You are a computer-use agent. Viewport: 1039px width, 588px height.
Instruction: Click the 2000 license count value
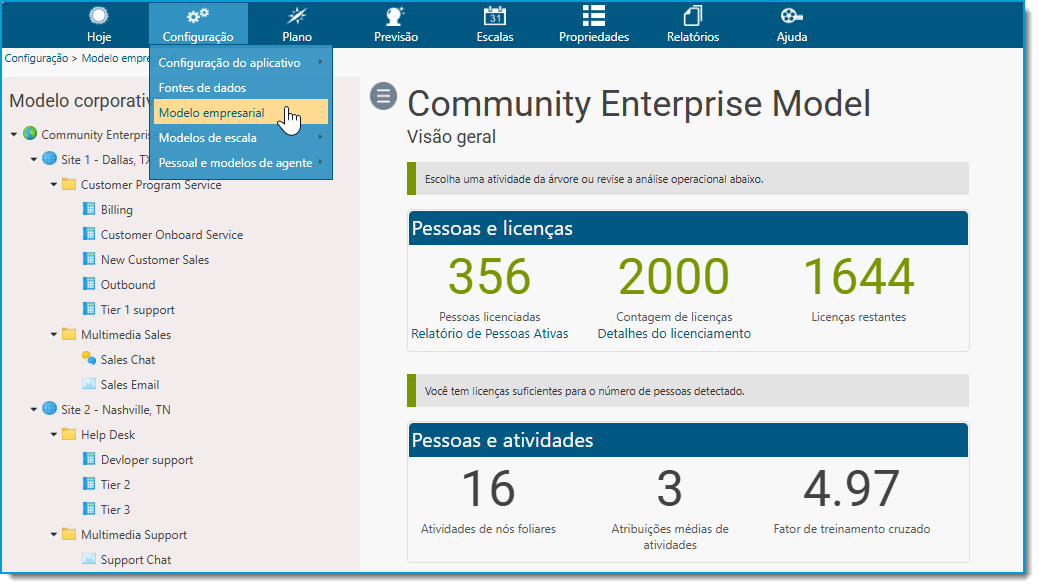[x=674, y=276]
